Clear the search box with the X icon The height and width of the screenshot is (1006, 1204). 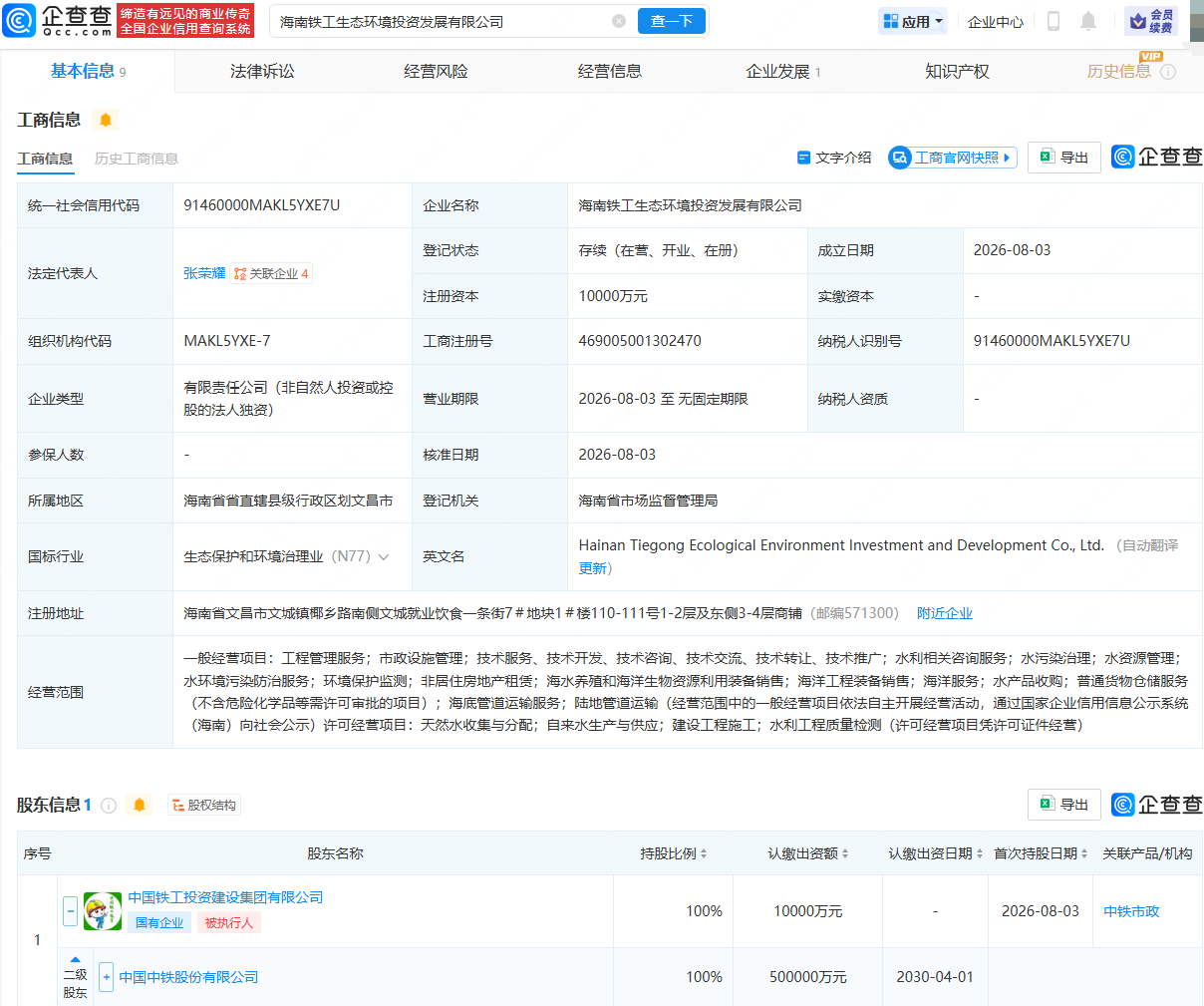619,21
